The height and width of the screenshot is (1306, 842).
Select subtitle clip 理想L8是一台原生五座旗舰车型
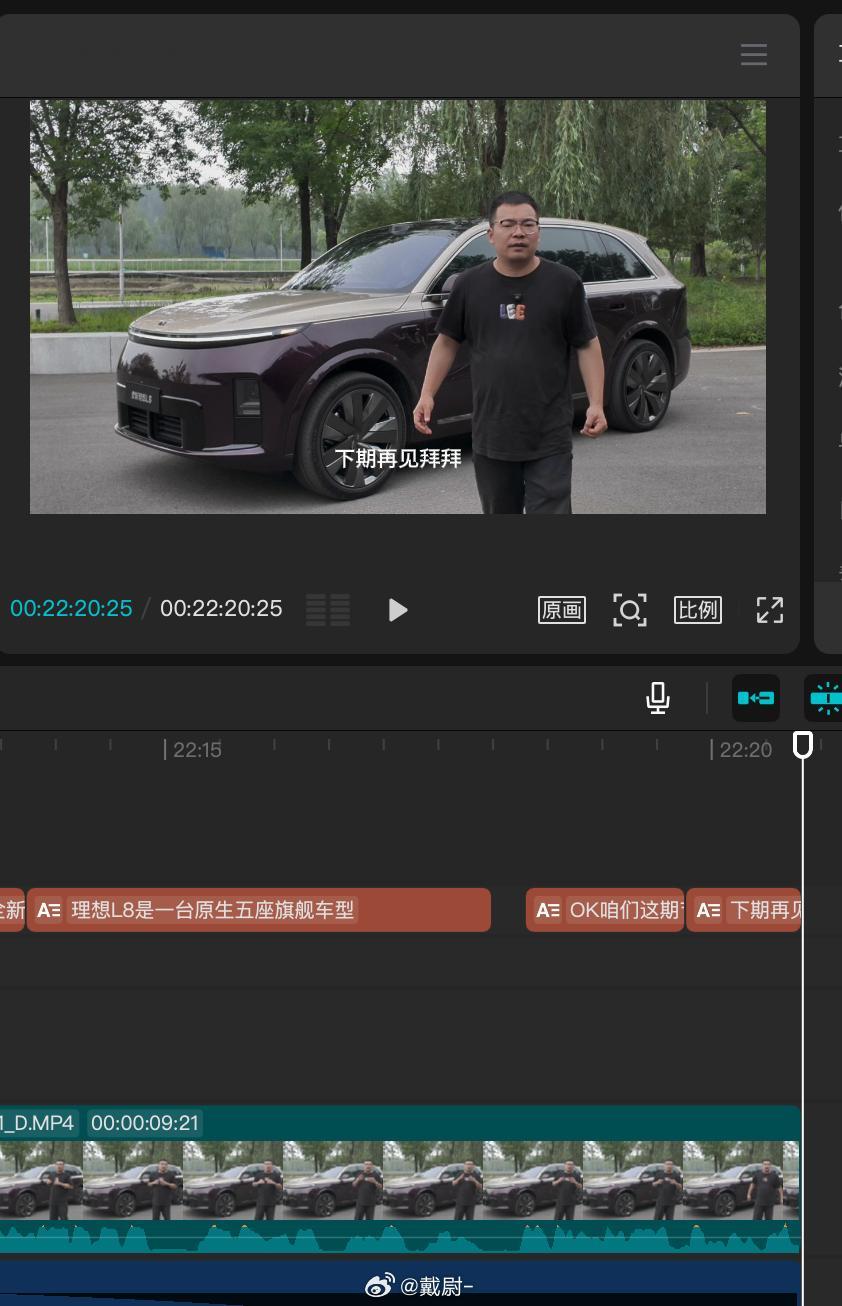coord(258,910)
